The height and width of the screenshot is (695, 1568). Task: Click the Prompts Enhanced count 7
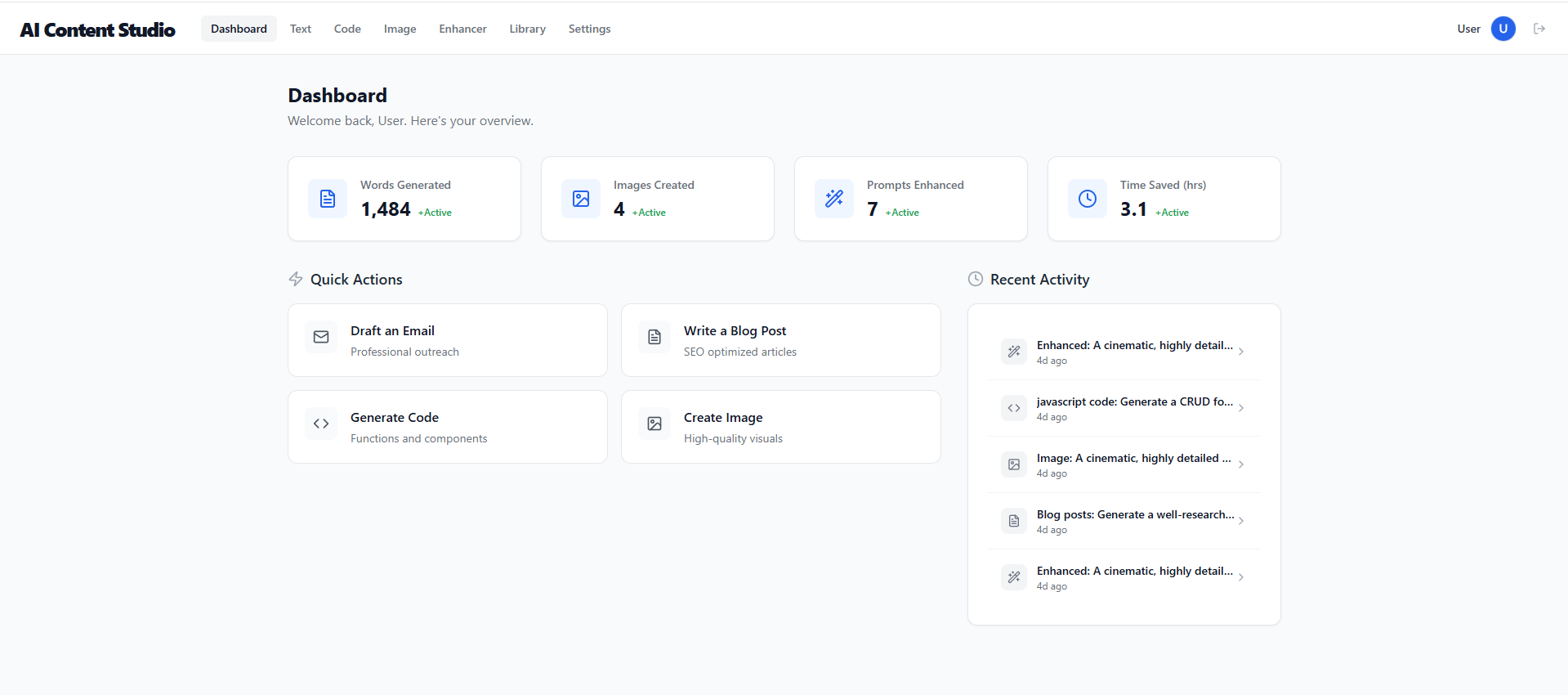(873, 209)
